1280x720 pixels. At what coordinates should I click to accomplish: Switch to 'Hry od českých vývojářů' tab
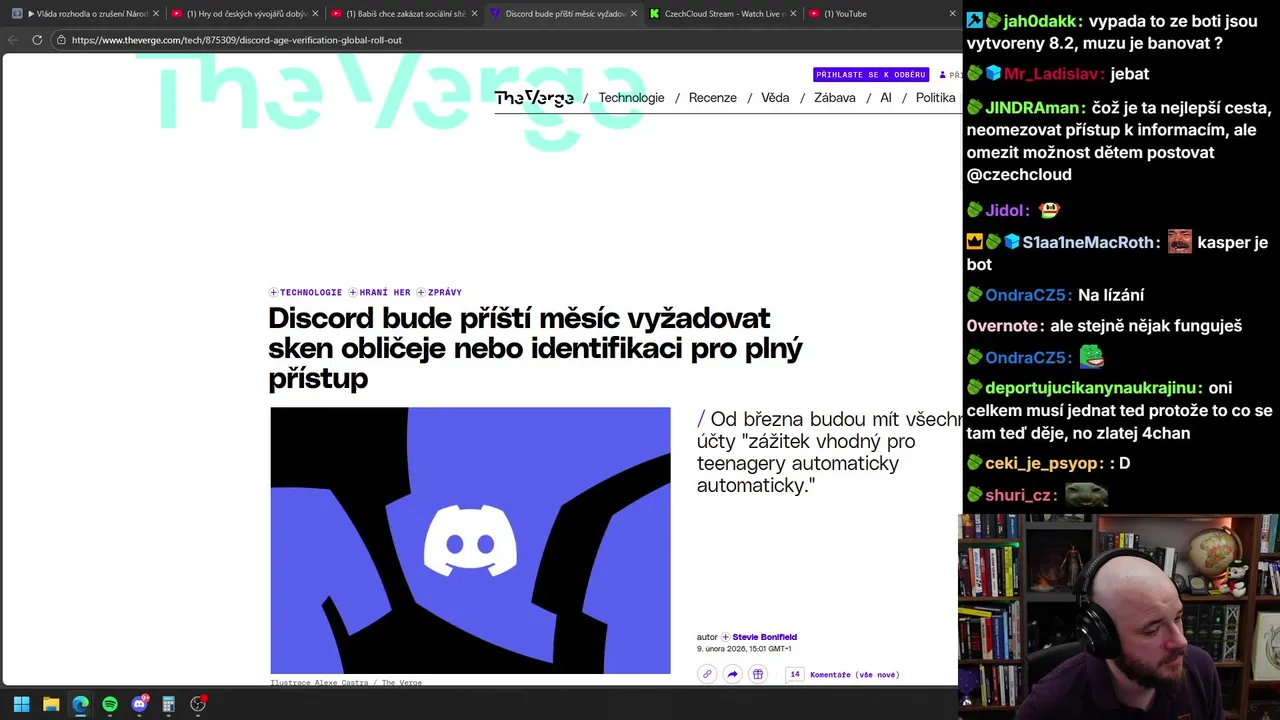pyautogui.click(x=245, y=14)
